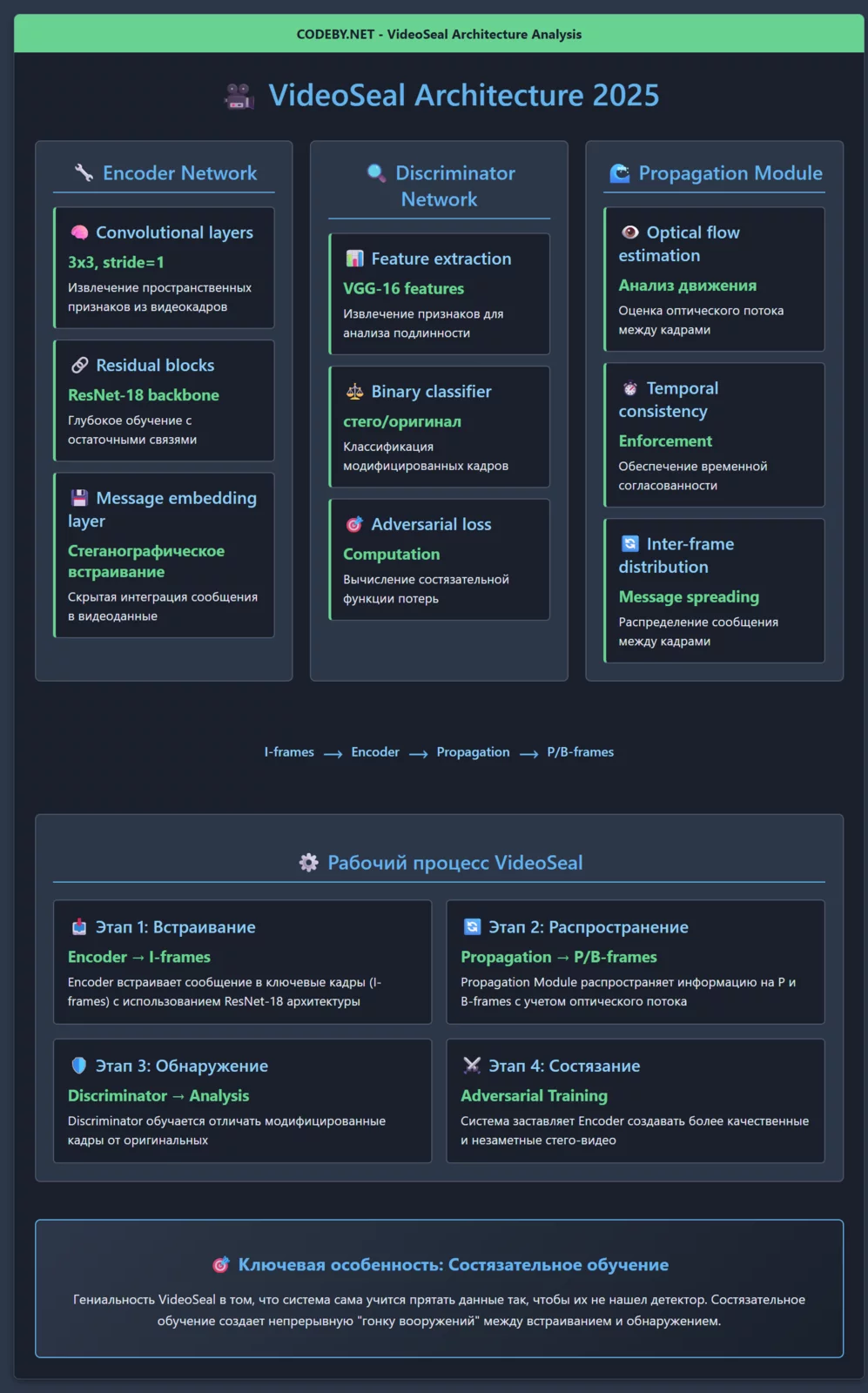The height and width of the screenshot is (1393, 868).
Task: Click the 'ResNet-18 backbone' label
Action: click(144, 394)
